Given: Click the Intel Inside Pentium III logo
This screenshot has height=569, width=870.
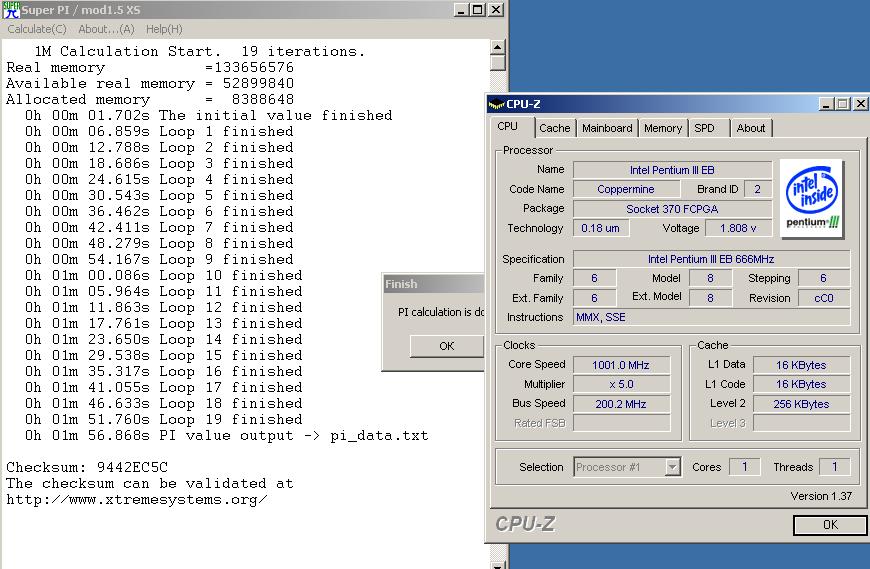Looking at the screenshot, I should 812,199.
